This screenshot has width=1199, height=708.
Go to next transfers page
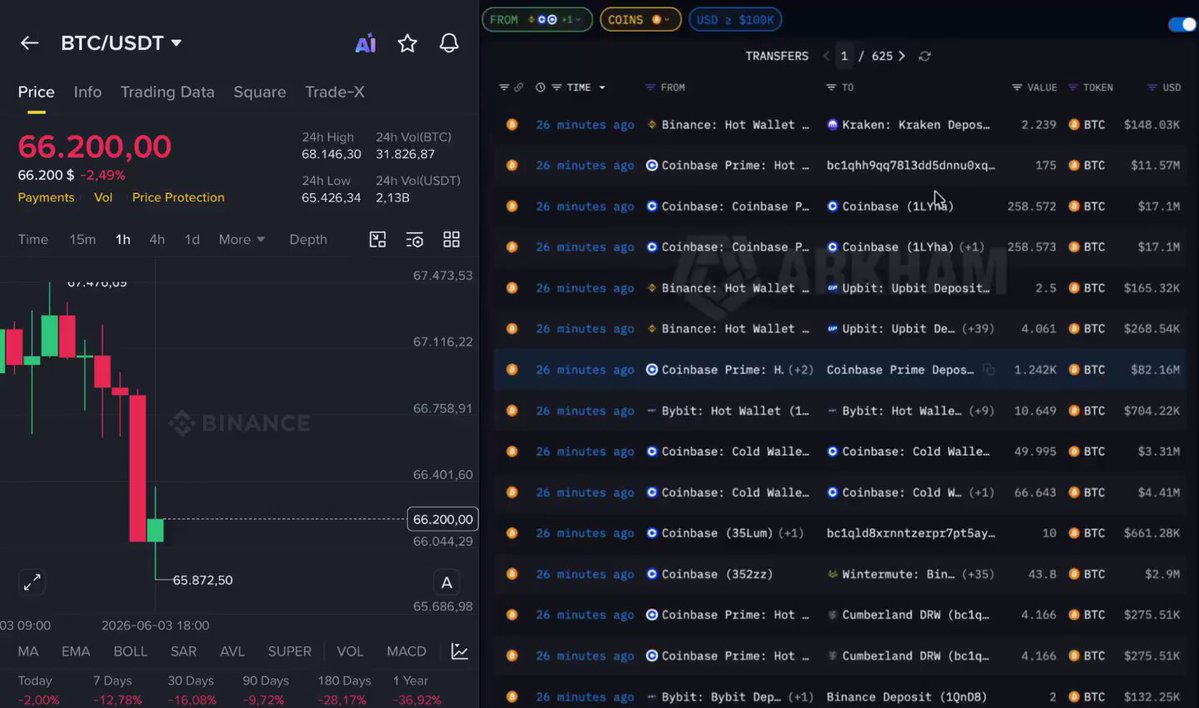(902, 56)
